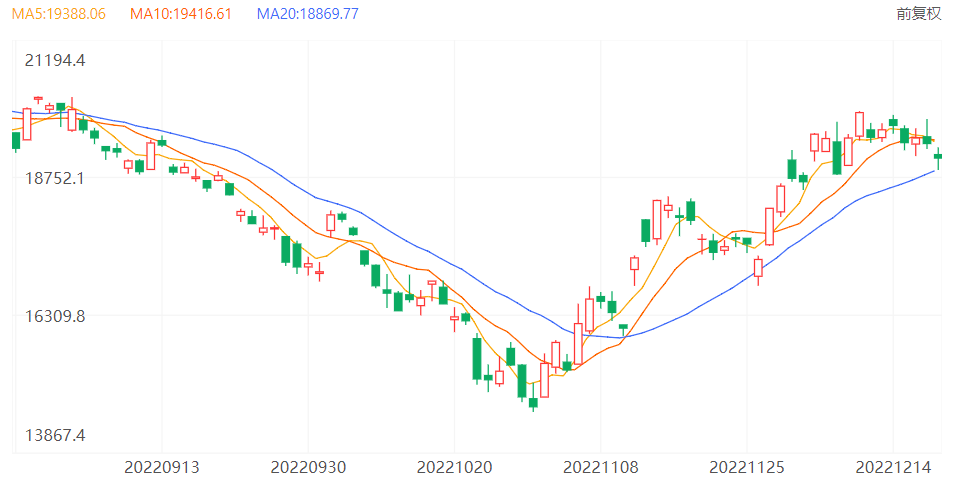Open the 前复权 price adjustment selector
This screenshot has height=481, width=957.
click(918, 14)
